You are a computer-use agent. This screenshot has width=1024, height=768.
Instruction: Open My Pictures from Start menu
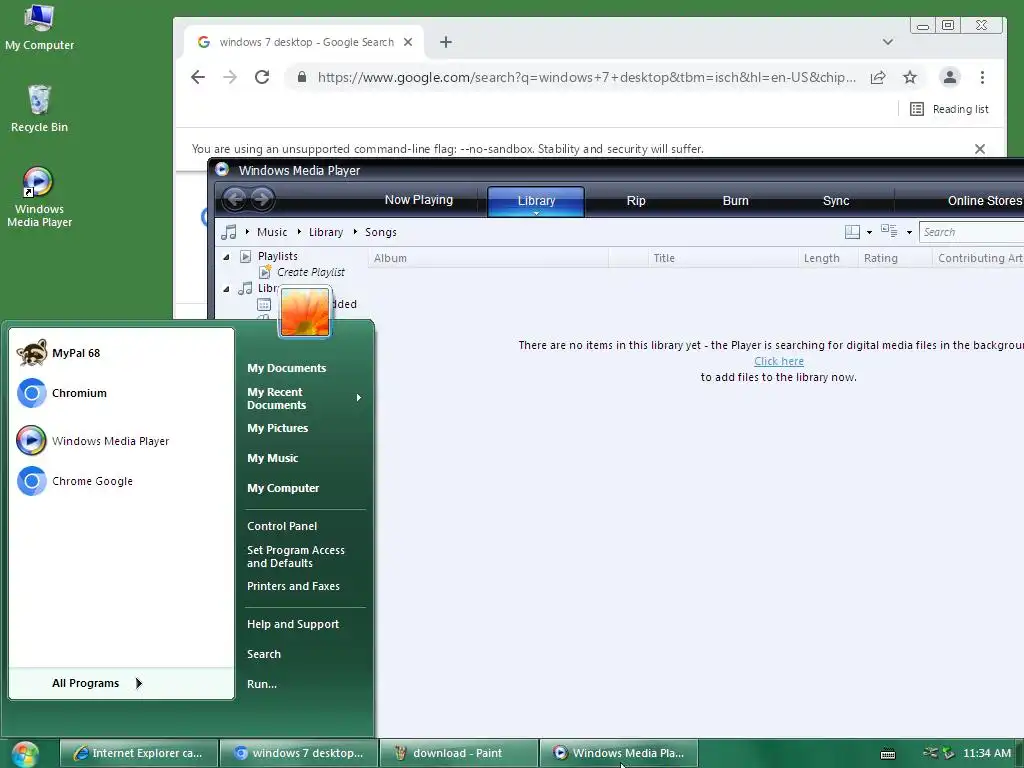pyautogui.click(x=278, y=428)
